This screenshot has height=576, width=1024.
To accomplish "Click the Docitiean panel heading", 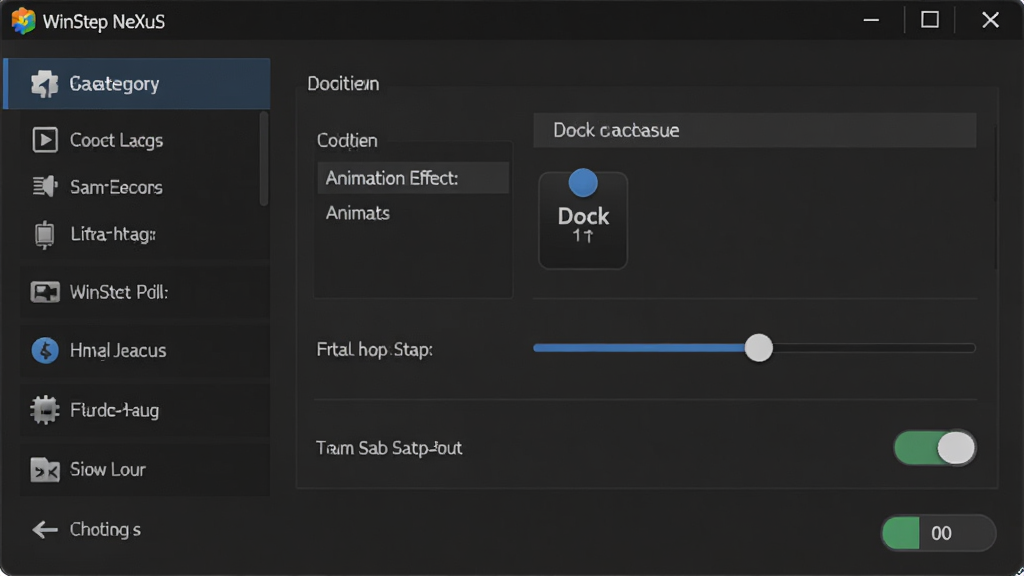I will tap(343, 84).
